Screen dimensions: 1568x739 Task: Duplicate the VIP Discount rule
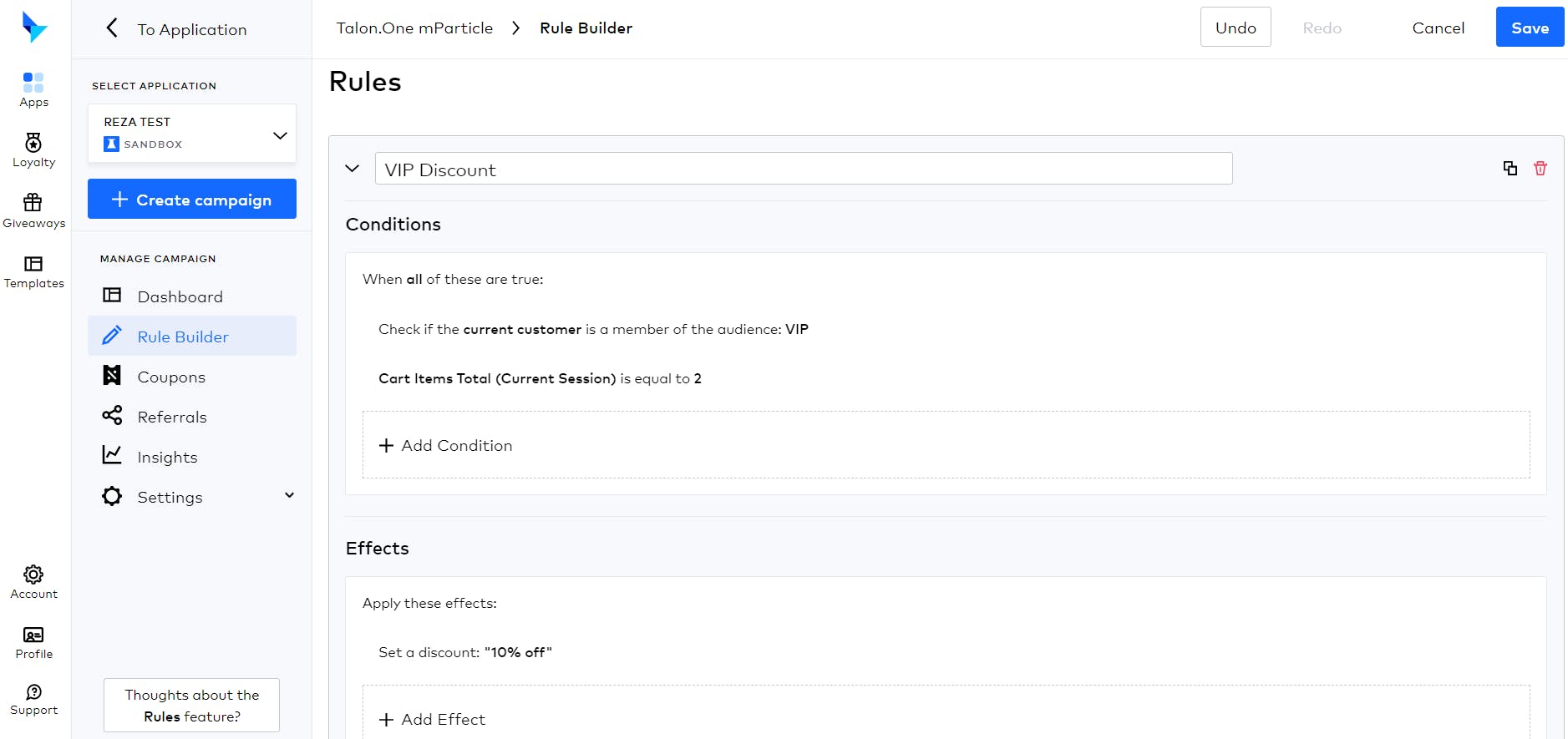click(1510, 168)
